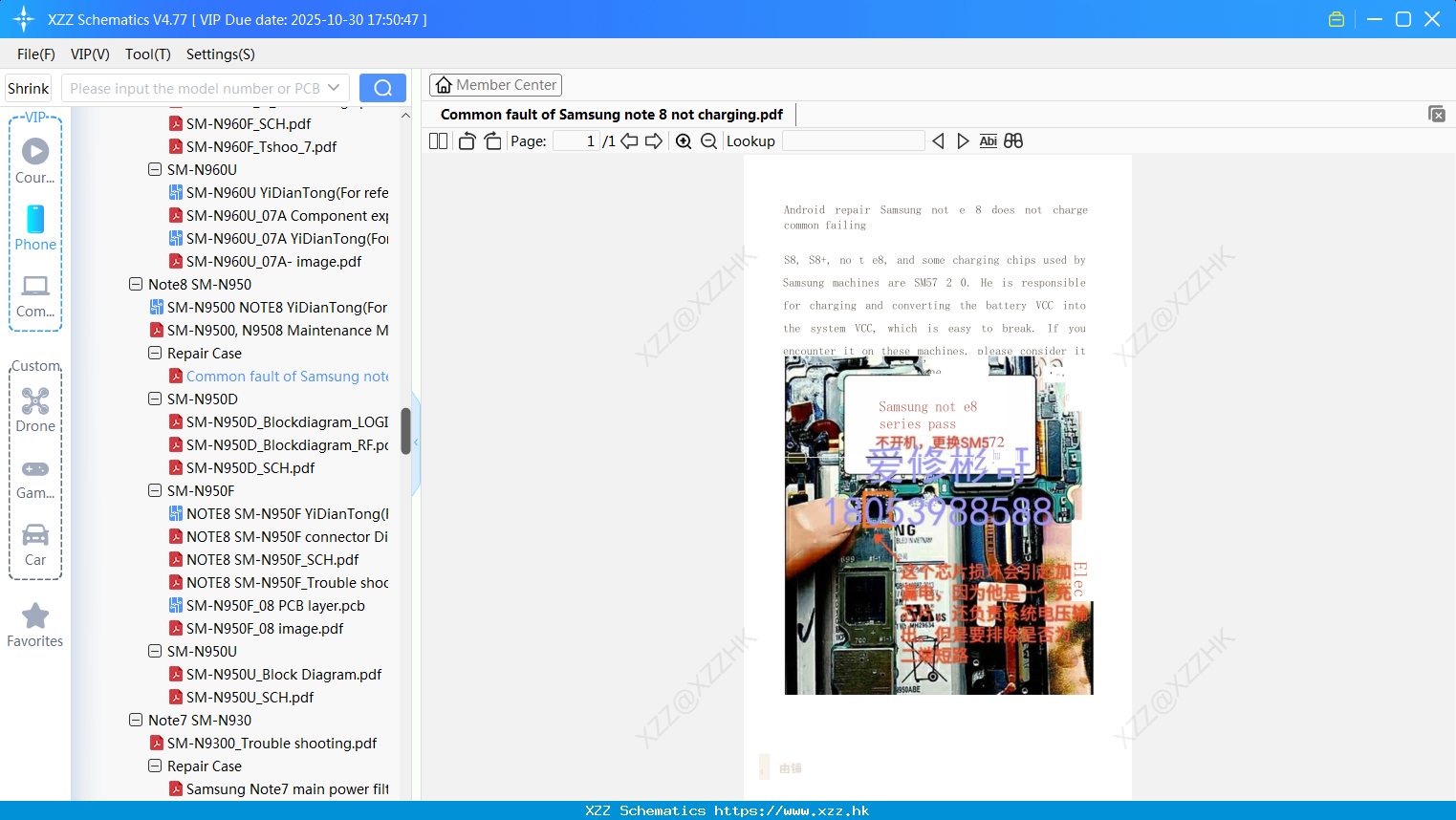
Task: Open SM-N960F_SCH.pdf
Action: pyautogui.click(x=249, y=123)
